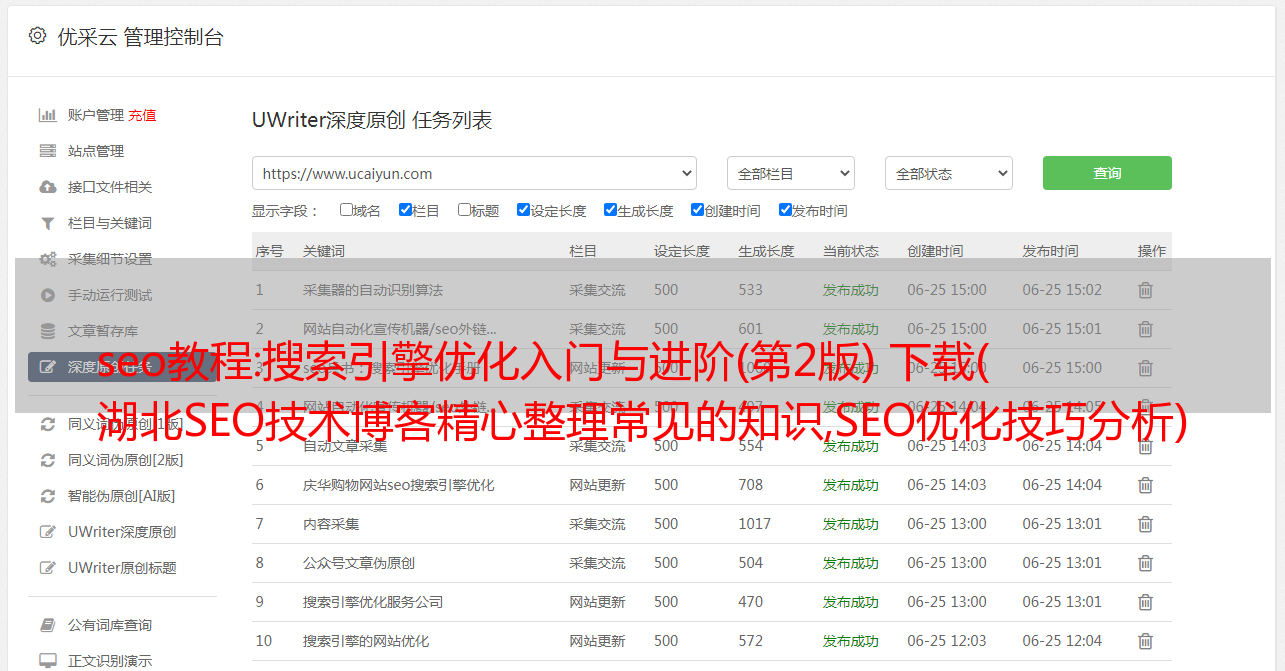Click generated length value 1017

[755, 524]
